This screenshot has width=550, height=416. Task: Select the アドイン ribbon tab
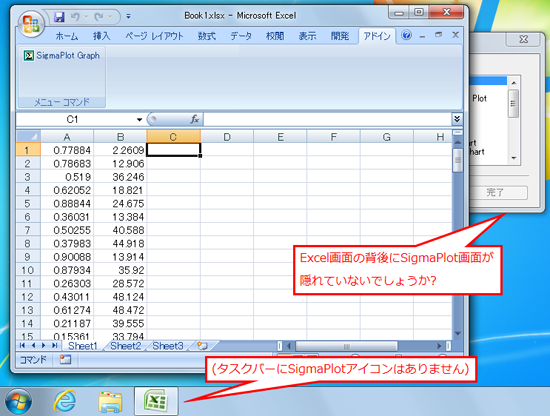[x=377, y=36]
